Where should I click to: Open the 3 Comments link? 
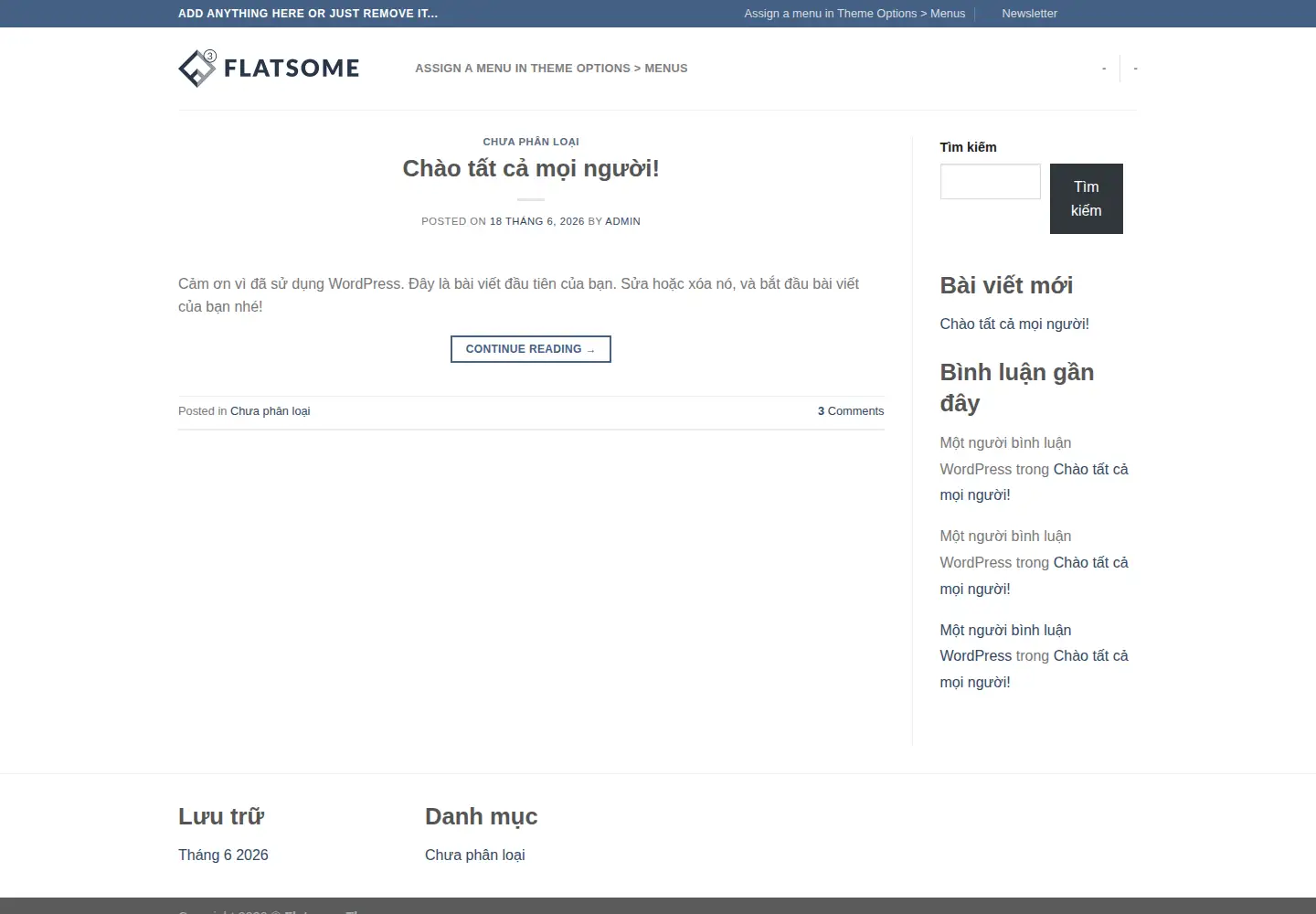click(x=851, y=411)
